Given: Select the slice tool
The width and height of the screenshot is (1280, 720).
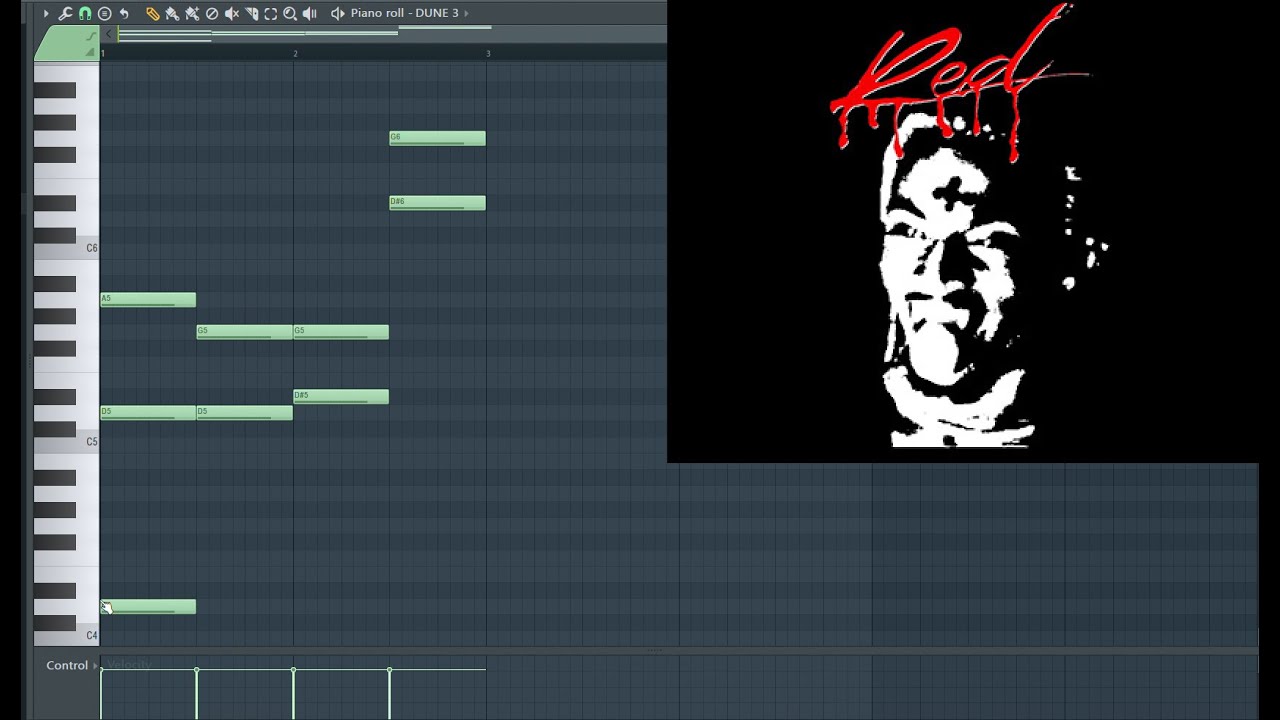Looking at the screenshot, I should tap(251, 13).
